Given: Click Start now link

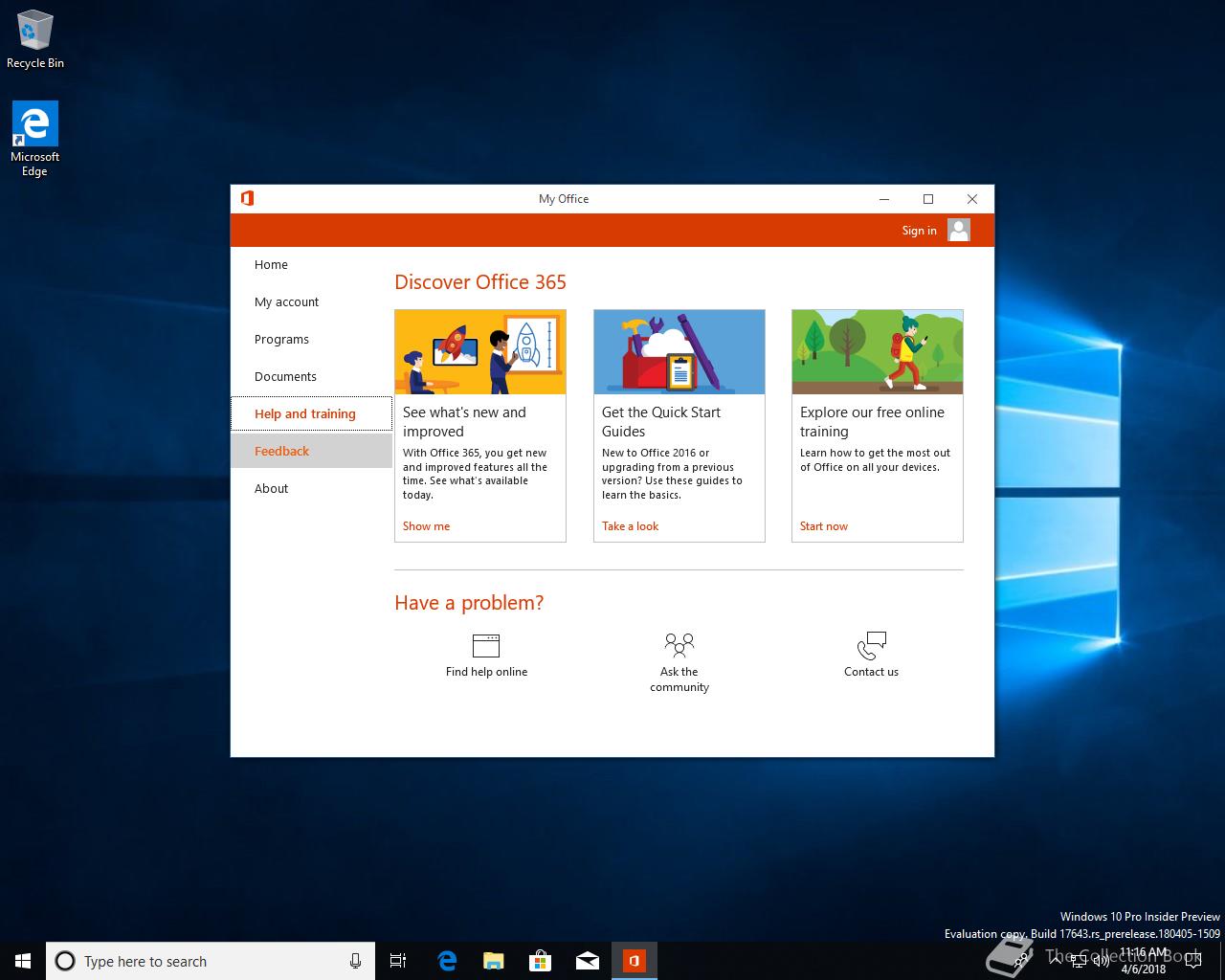Looking at the screenshot, I should click(824, 526).
